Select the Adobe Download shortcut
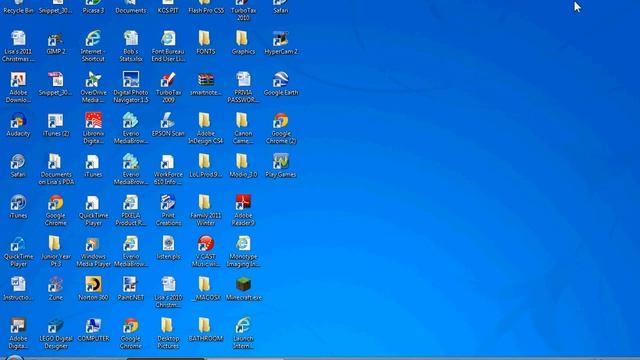This screenshot has height=360, width=640. point(18,87)
